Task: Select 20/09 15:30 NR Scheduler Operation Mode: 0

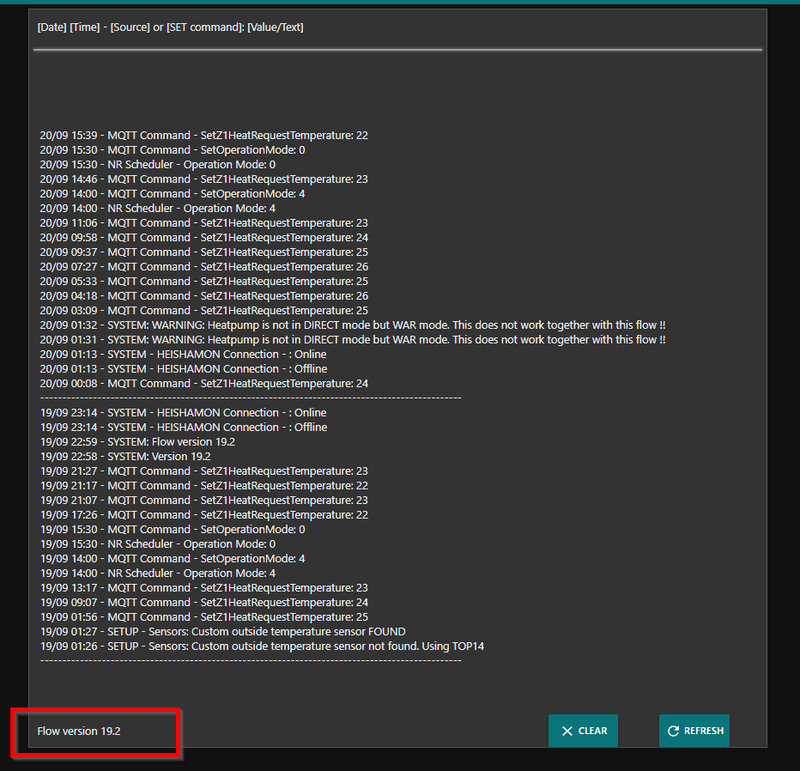Action: tap(158, 164)
